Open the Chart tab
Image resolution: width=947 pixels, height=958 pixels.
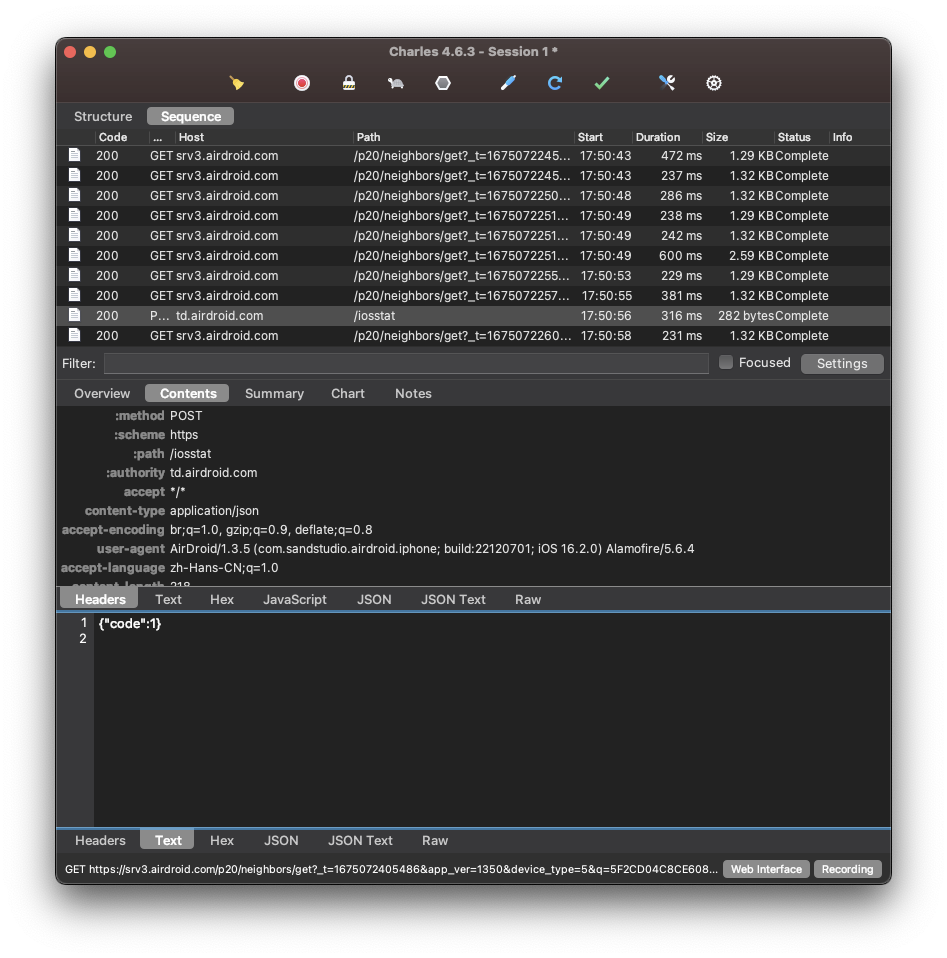[x=348, y=393]
